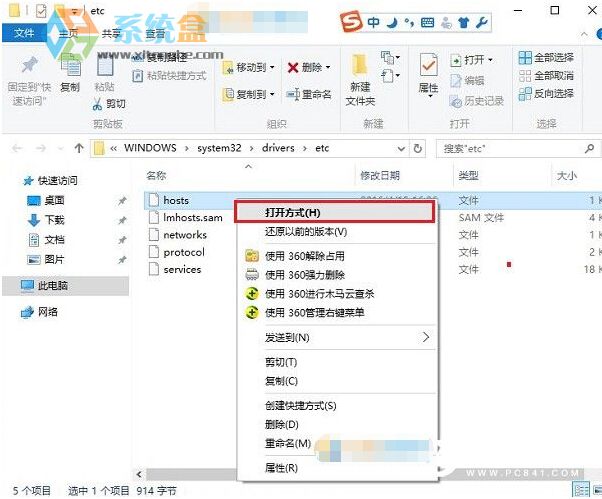
Task: Select the services file
Action: click(x=175, y=269)
